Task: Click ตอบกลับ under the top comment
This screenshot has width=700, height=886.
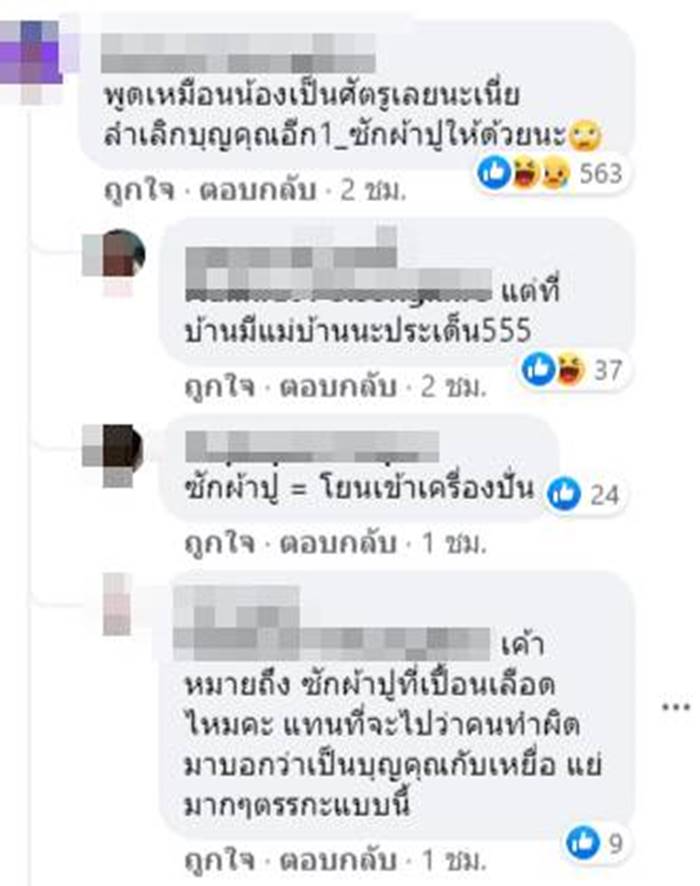Action: point(258,191)
